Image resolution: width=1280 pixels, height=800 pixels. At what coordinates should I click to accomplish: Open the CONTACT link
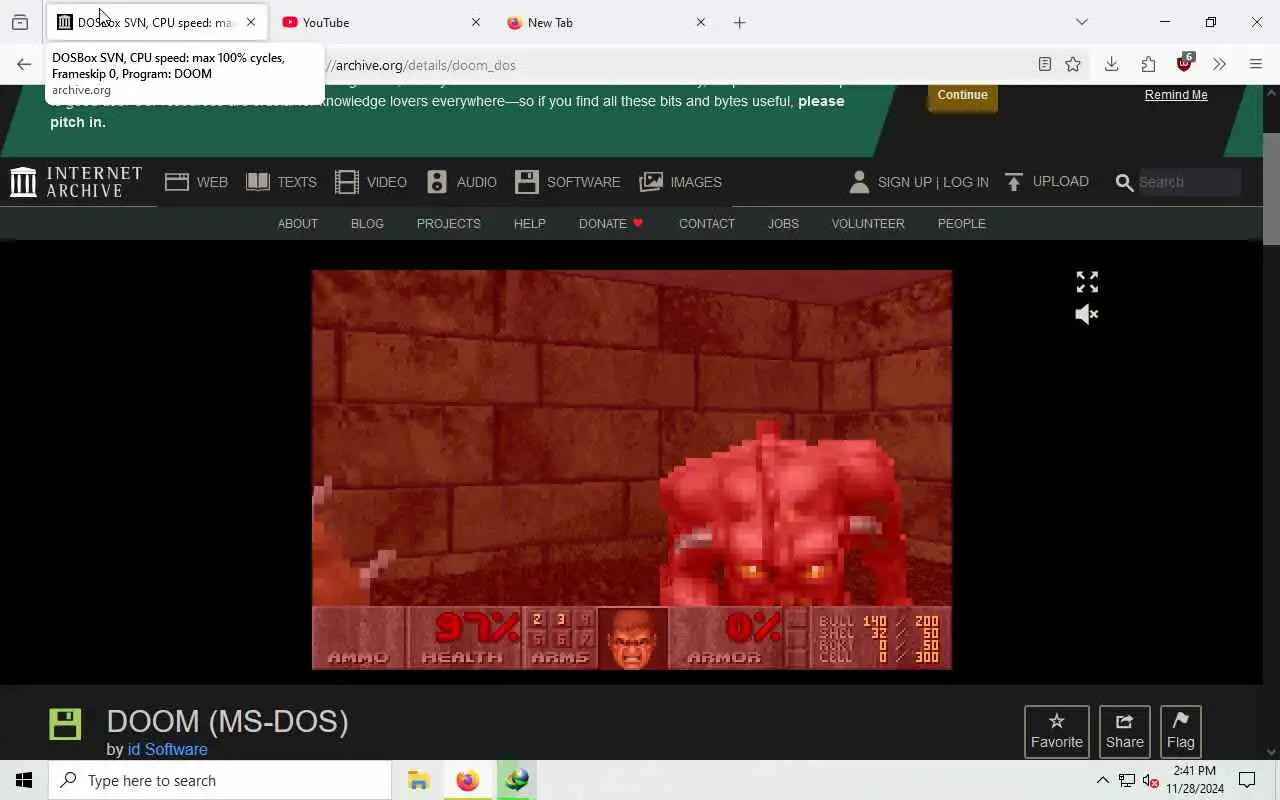[707, 224]
